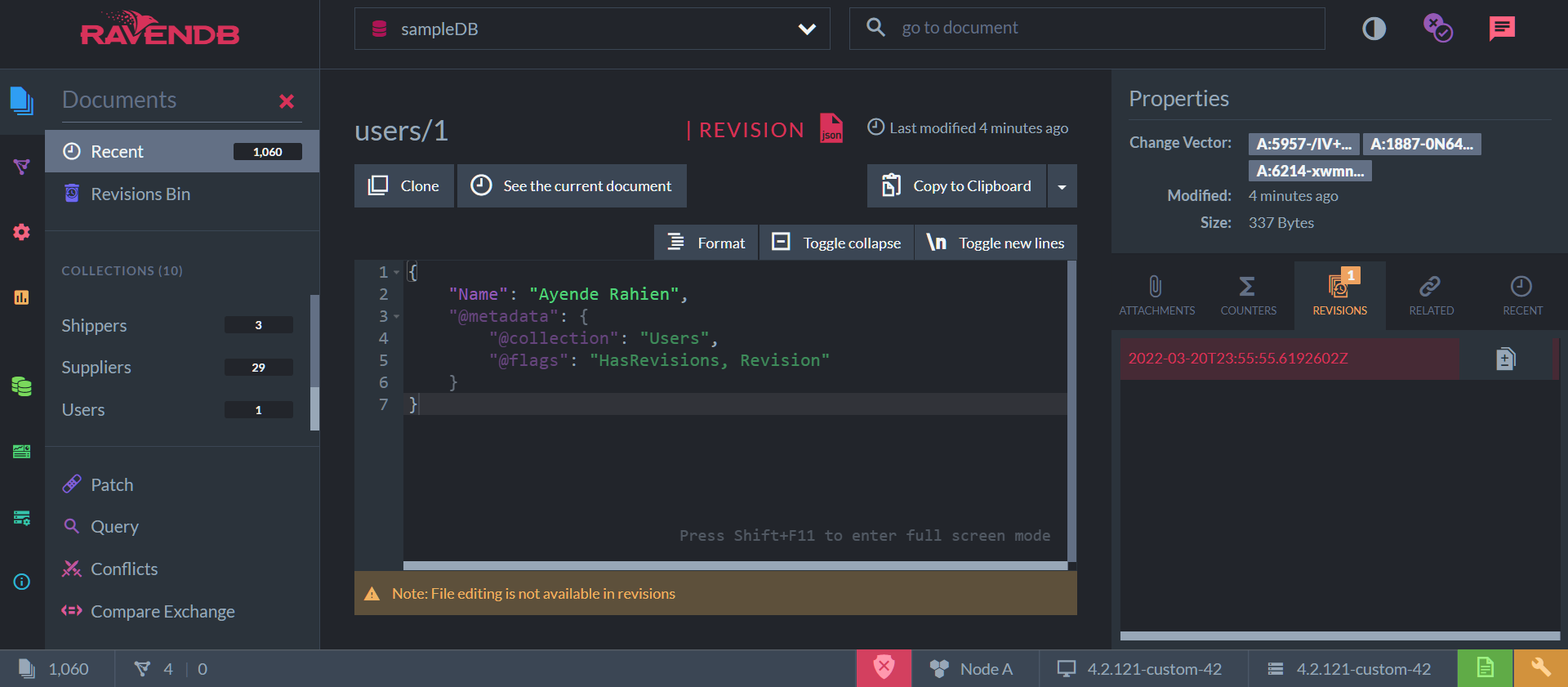Screen dimensions: 1568x687
Task: Collapse the @metadata fold arrow on line 3
Action: click(397, 316)
